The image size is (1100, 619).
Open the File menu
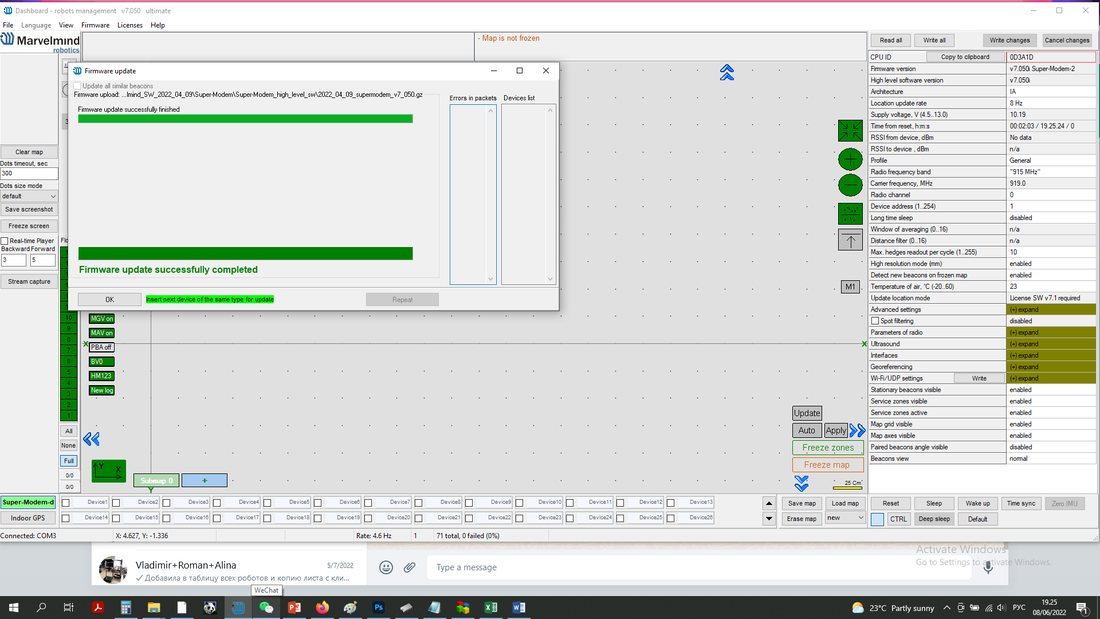pos(8,25)
